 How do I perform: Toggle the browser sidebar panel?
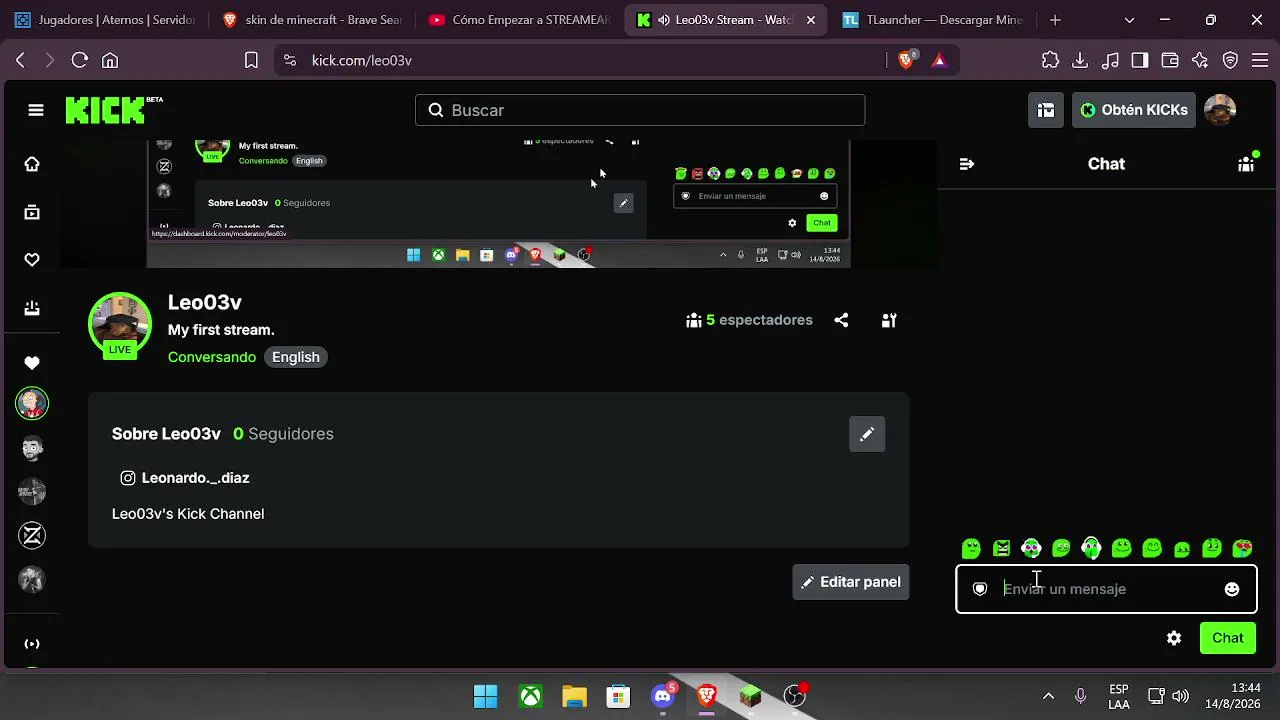(x=1140, y=60)
